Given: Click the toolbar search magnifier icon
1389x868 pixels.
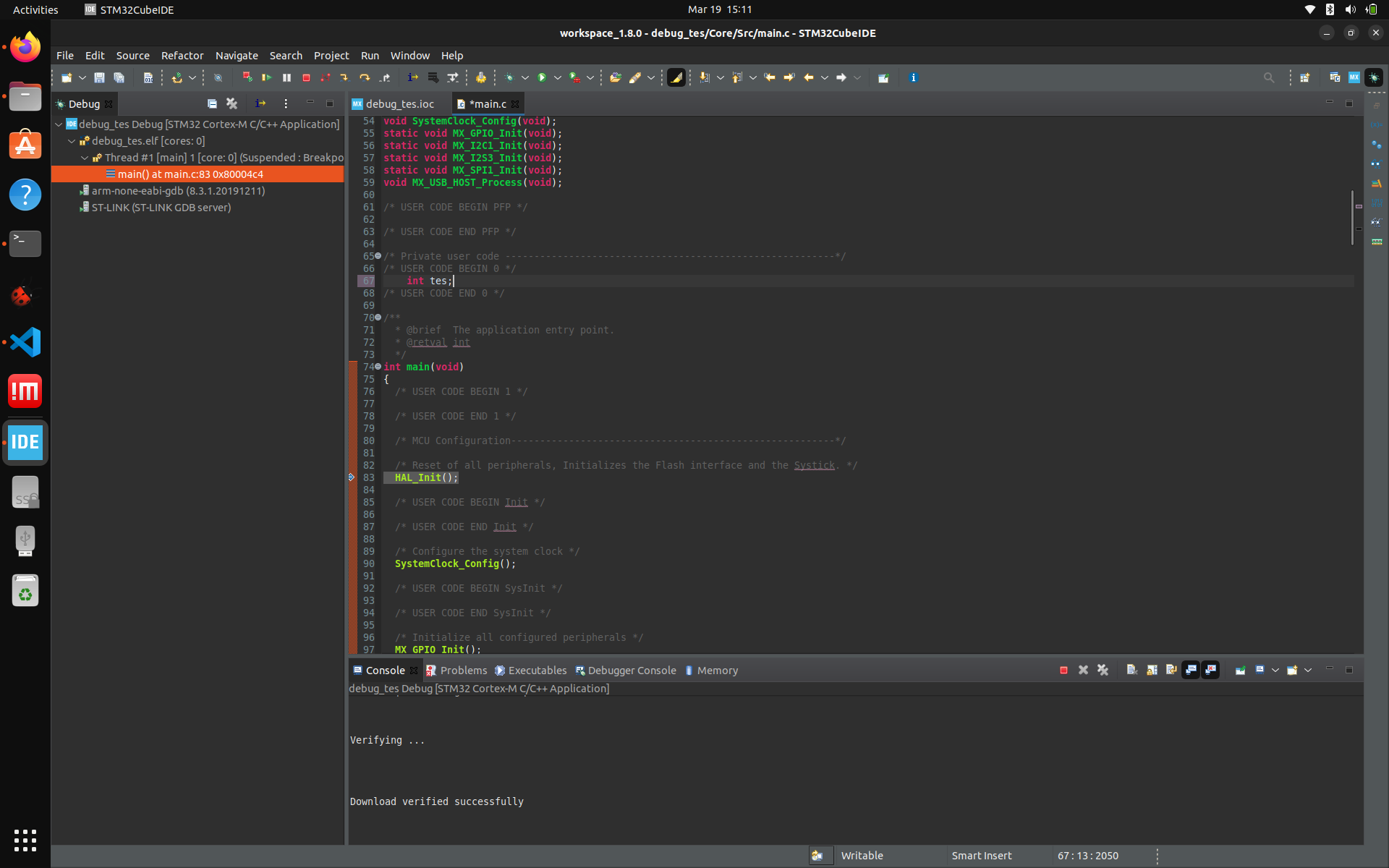Looking at the screenshot, I should tap(1269, 78).
